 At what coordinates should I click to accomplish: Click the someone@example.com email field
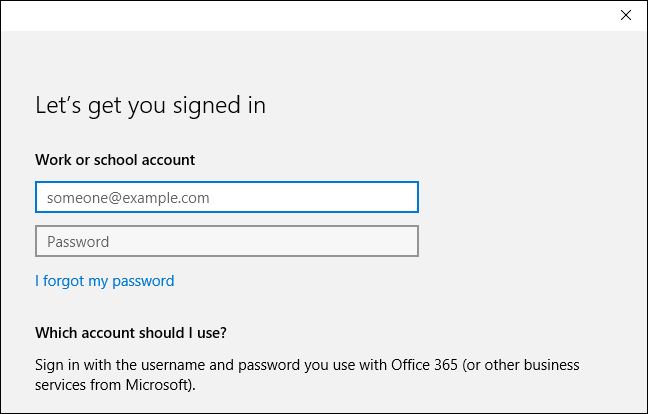pyautogui.click(x=226, y=198)
